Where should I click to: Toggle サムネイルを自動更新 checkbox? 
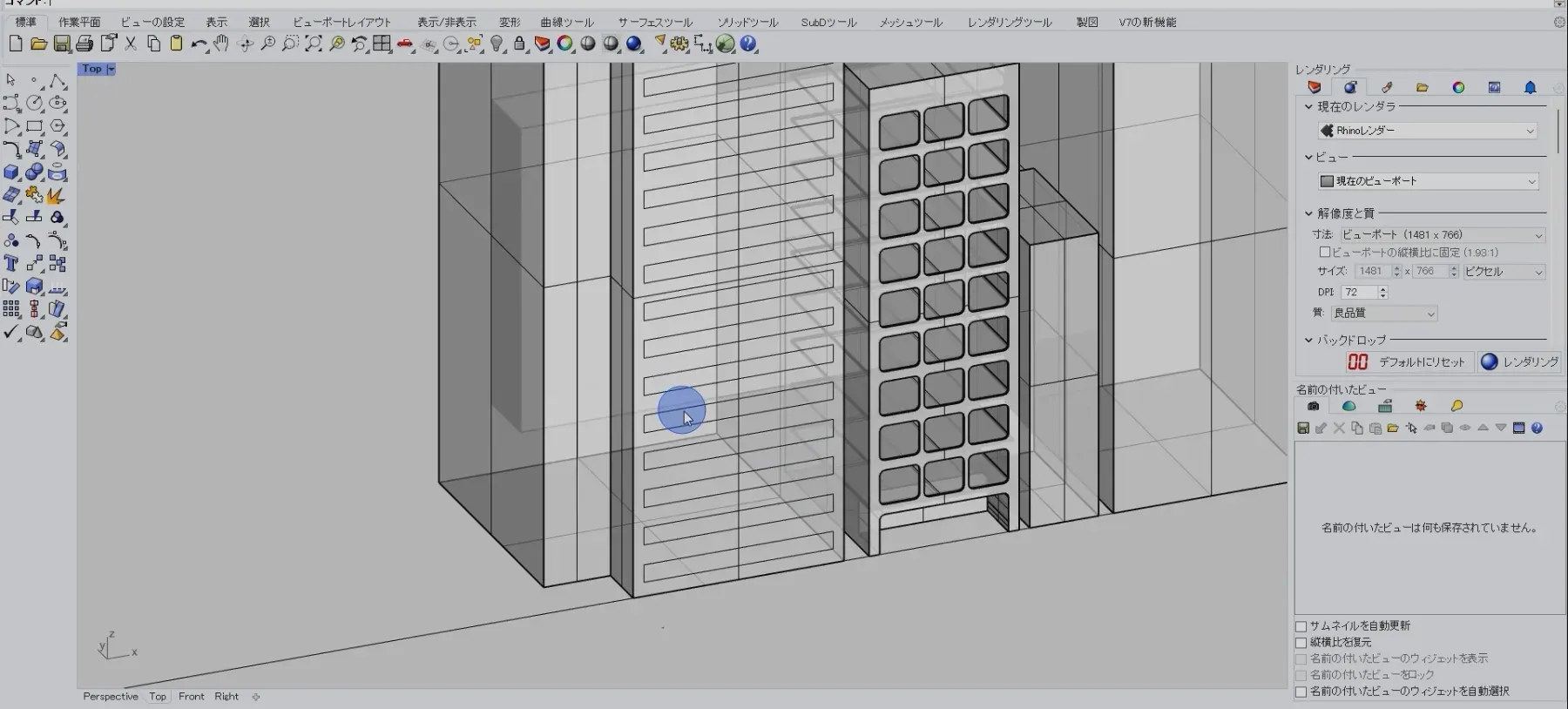pos(1301,626)
